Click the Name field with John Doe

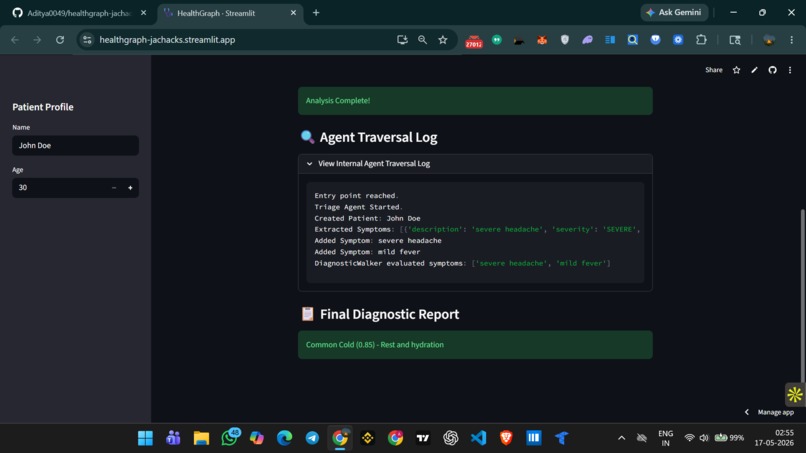click(76, 146)
